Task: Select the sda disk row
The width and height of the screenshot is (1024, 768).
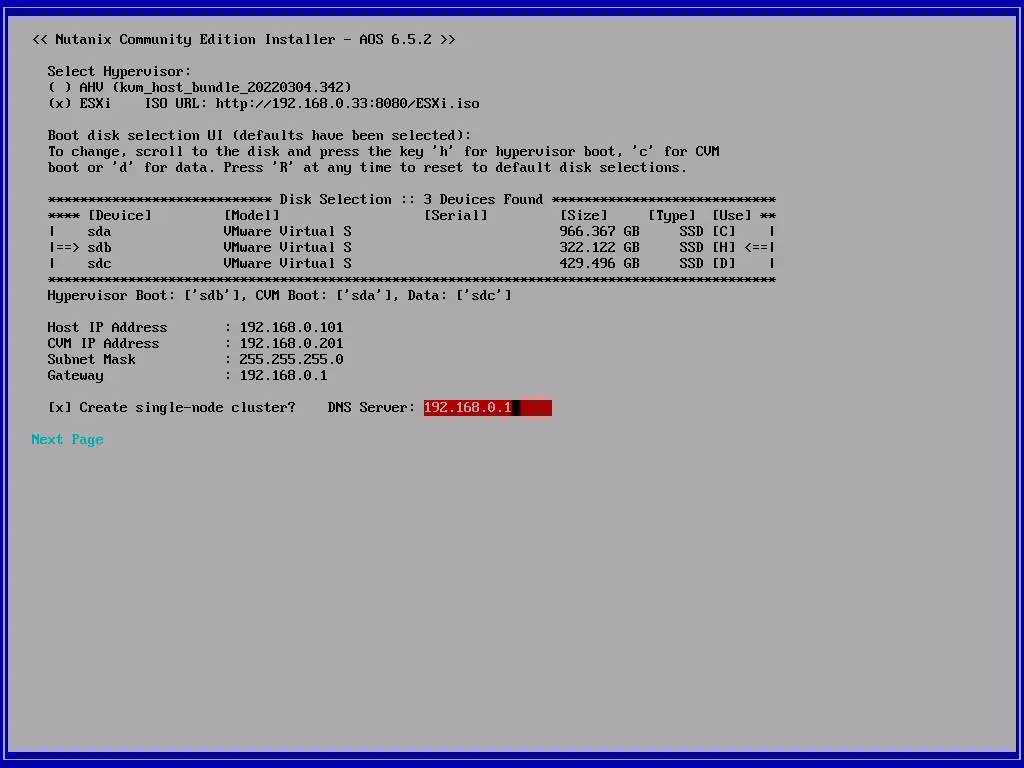Action: pyautogui.click(x=99, y=231)
